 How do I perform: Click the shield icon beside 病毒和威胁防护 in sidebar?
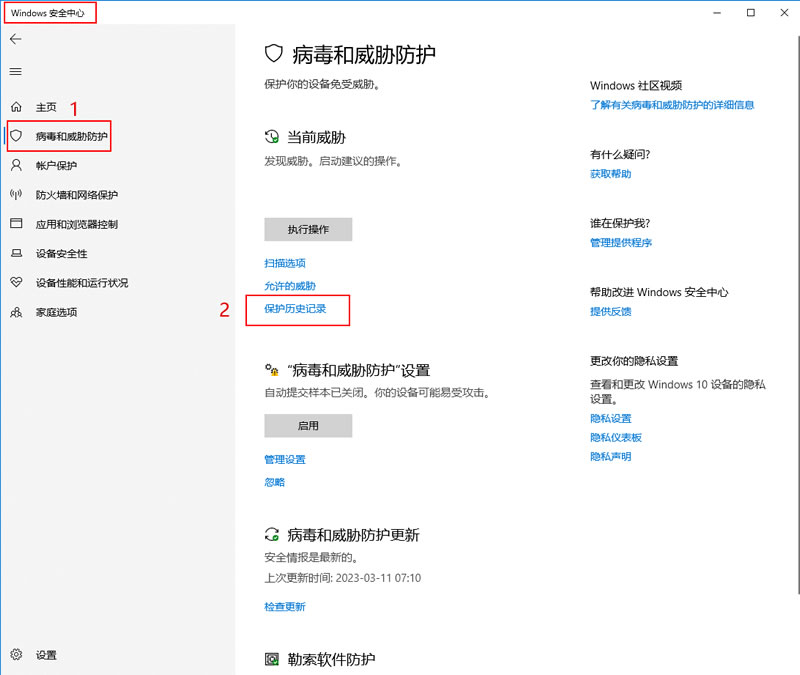(16, 136)
